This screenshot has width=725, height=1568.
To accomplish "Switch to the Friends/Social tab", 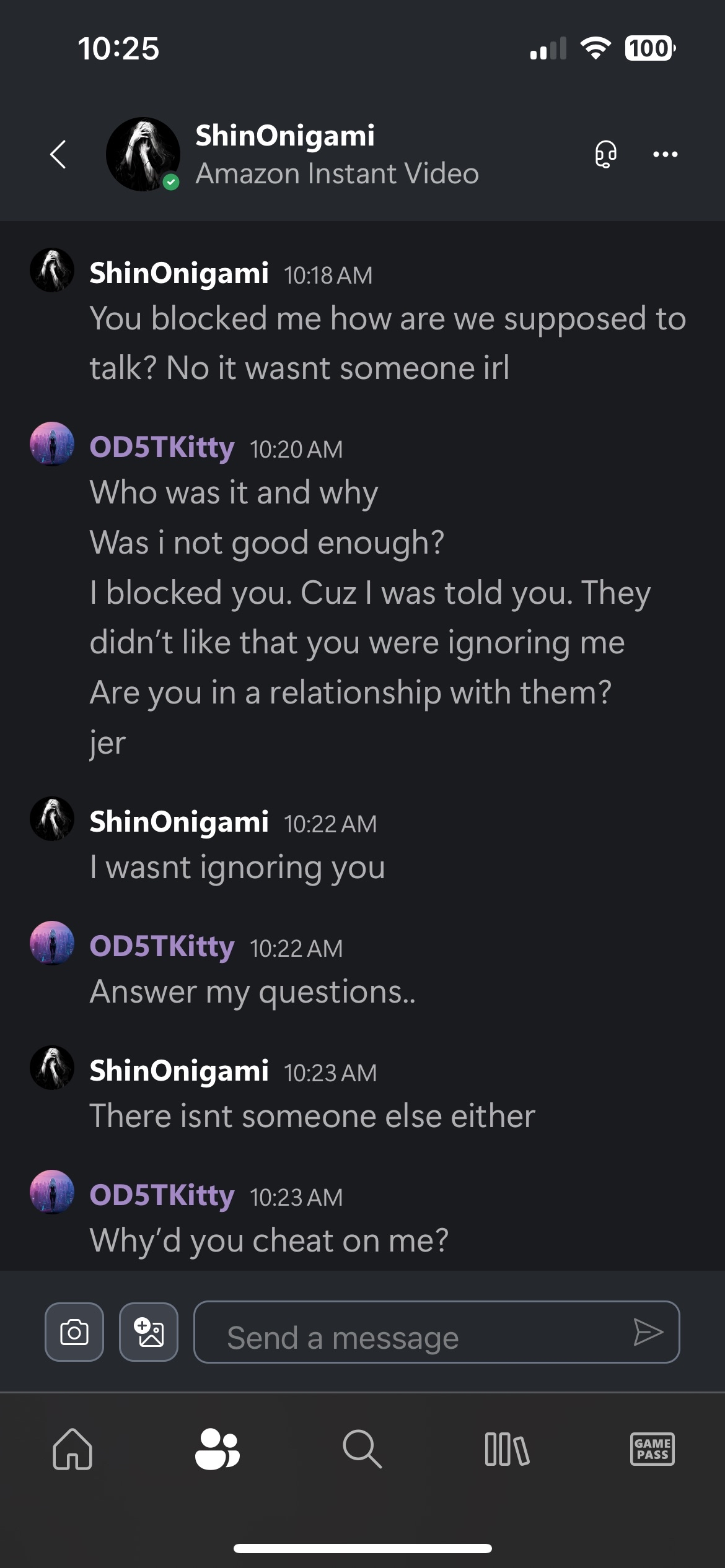I will click(x=217, y=1449).
